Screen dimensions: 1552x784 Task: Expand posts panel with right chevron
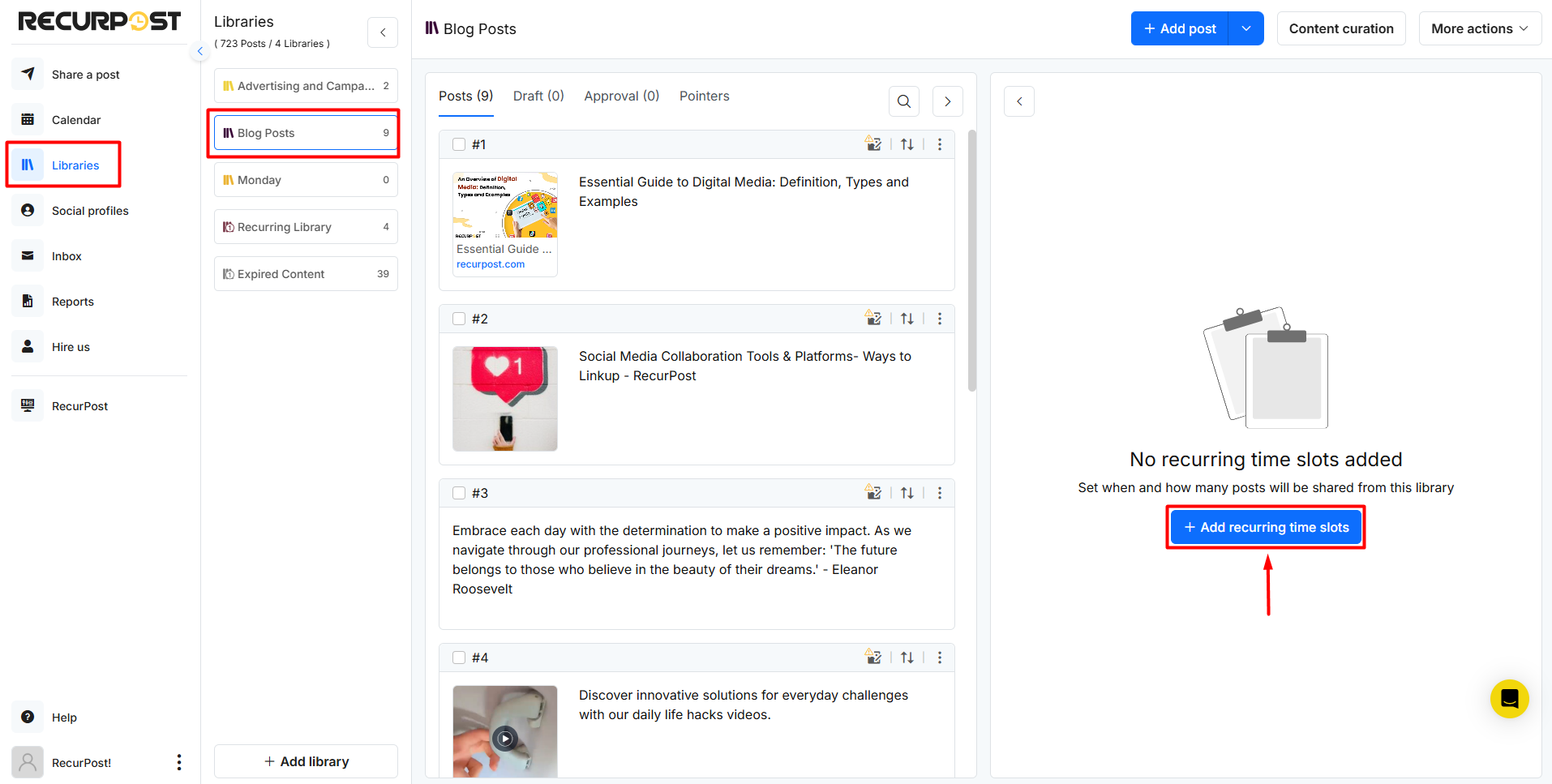pos(948,101)
